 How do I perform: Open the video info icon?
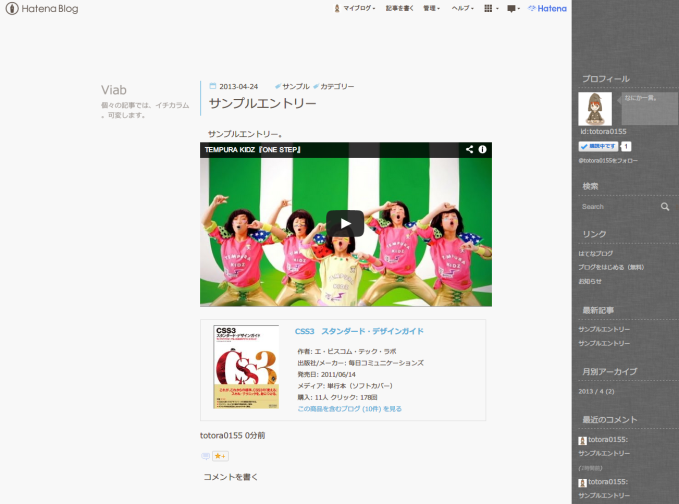point(482,150)
